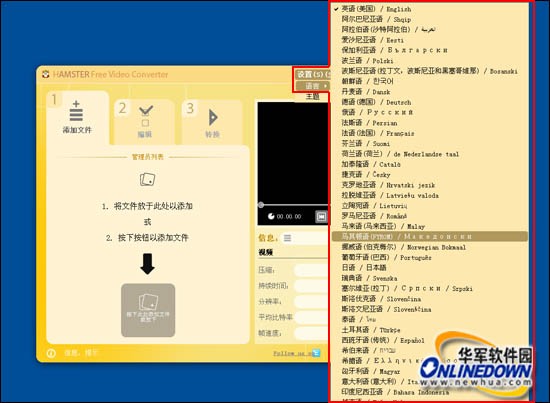
Task: Click the snapshot icon beside the timecode
Action: [x=321, y=216]
